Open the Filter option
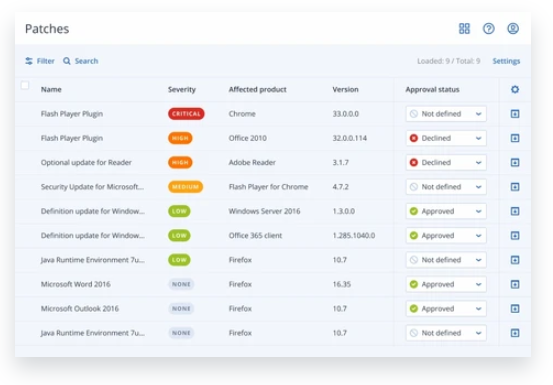553x385 pixels. 40,61
